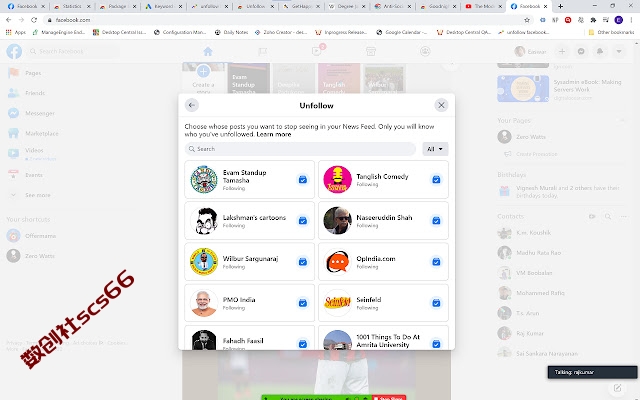
Task: Close the Unfollow dialog
Action: point(441,105)
